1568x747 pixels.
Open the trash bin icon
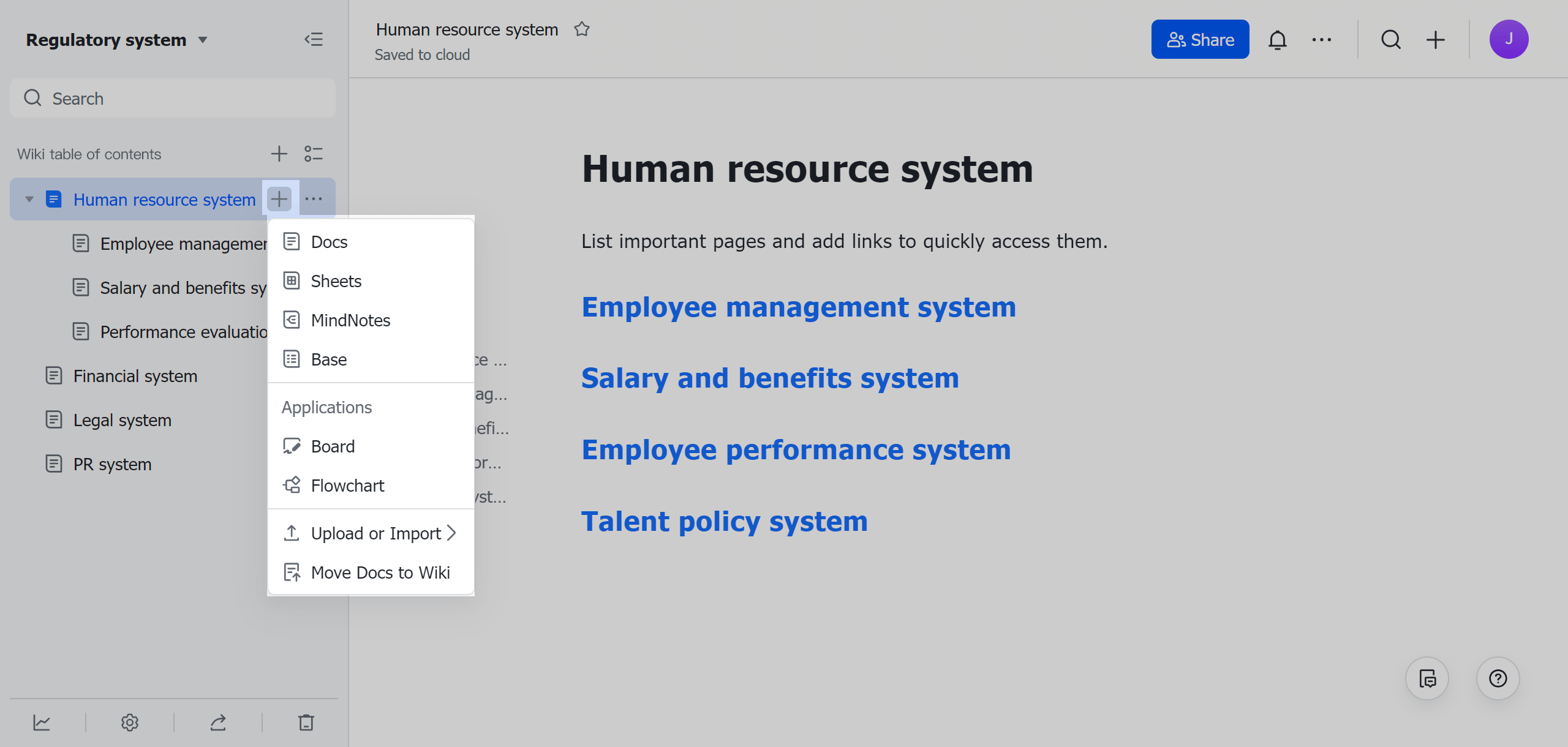(306, 723)
